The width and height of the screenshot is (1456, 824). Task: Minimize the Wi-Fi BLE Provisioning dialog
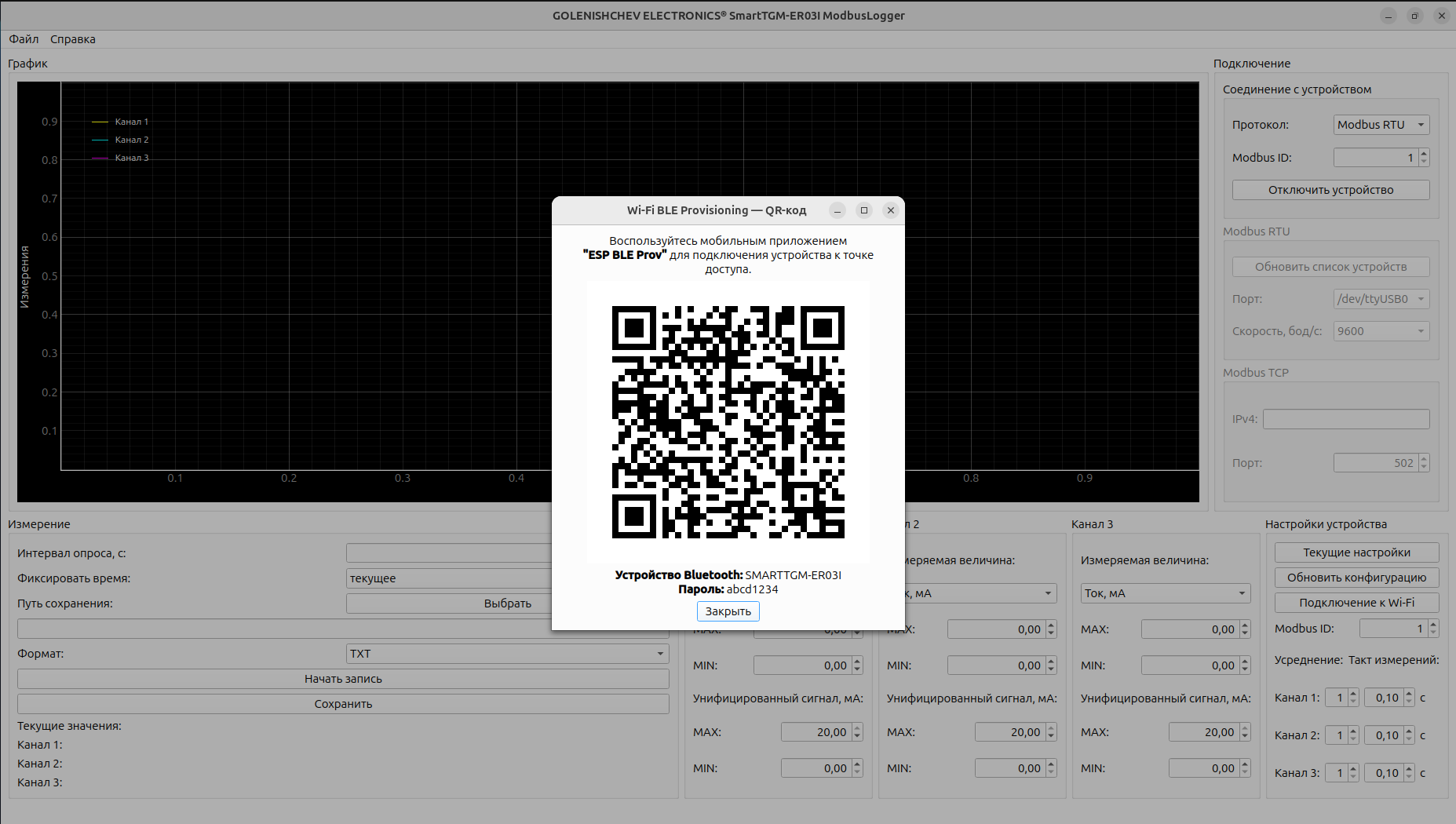pos(837,210)
